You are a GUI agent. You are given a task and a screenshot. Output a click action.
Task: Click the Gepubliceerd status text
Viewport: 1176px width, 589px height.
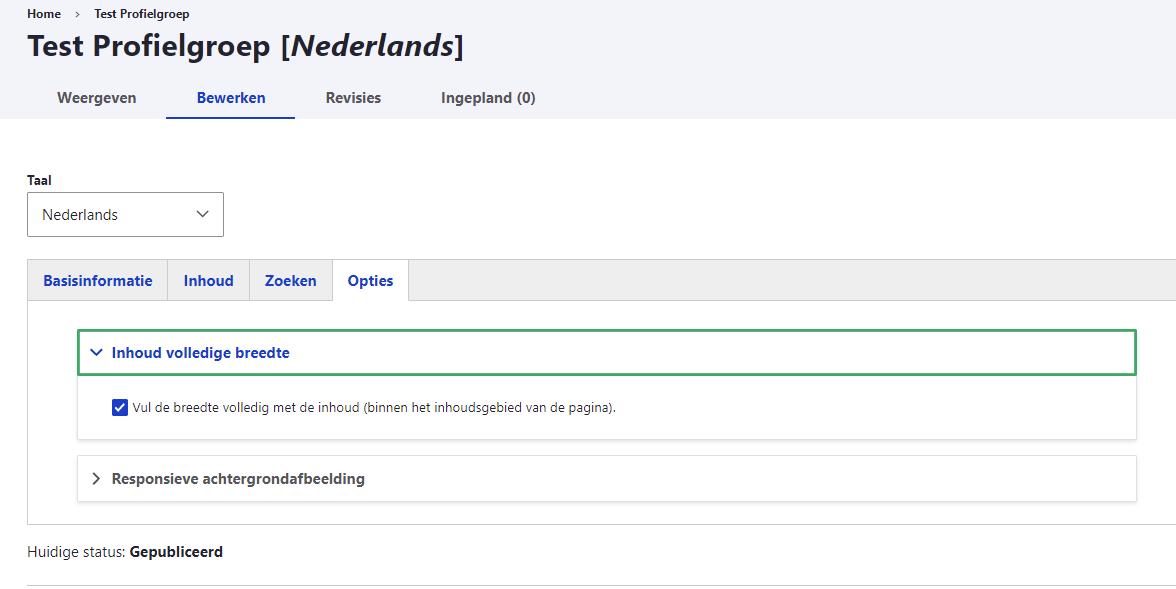[x=176, y=552]
